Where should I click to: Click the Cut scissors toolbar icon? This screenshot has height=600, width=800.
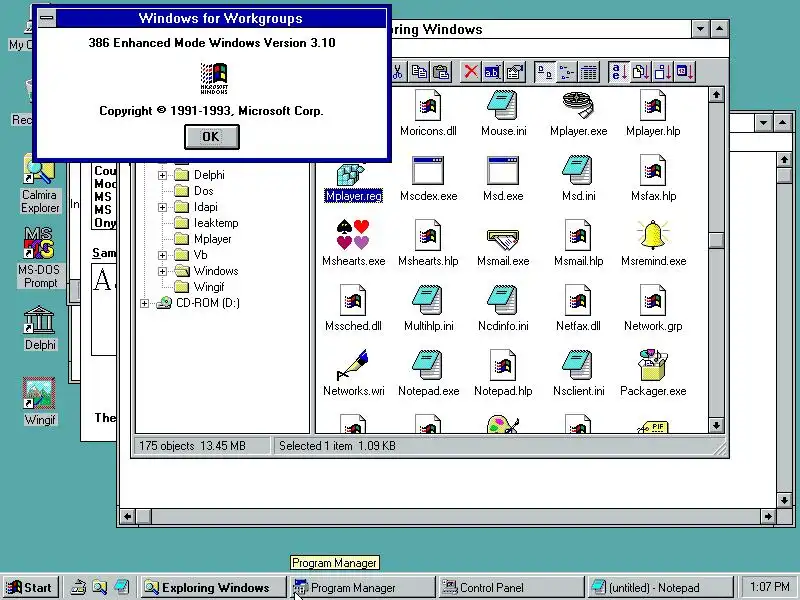[397, 72]
